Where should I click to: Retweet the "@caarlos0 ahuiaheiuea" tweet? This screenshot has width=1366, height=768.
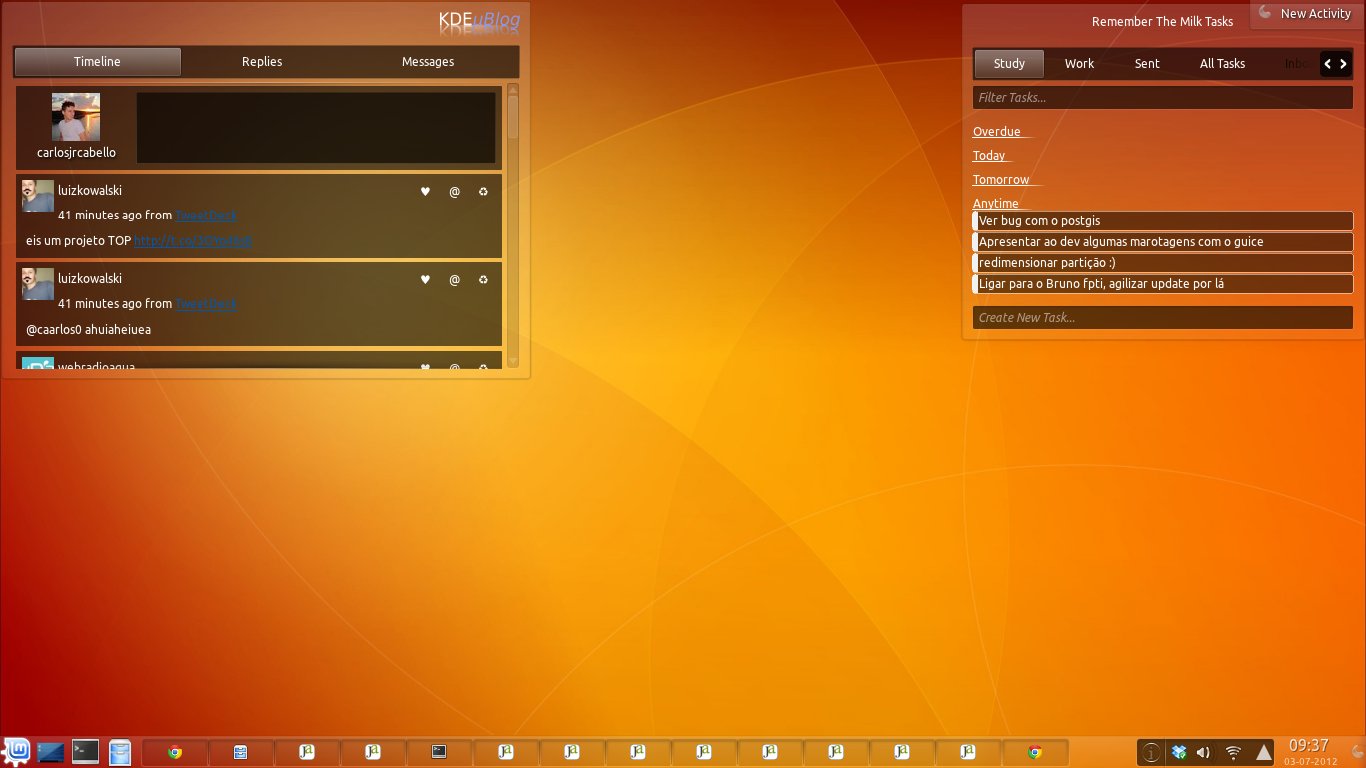coord(483,280)
